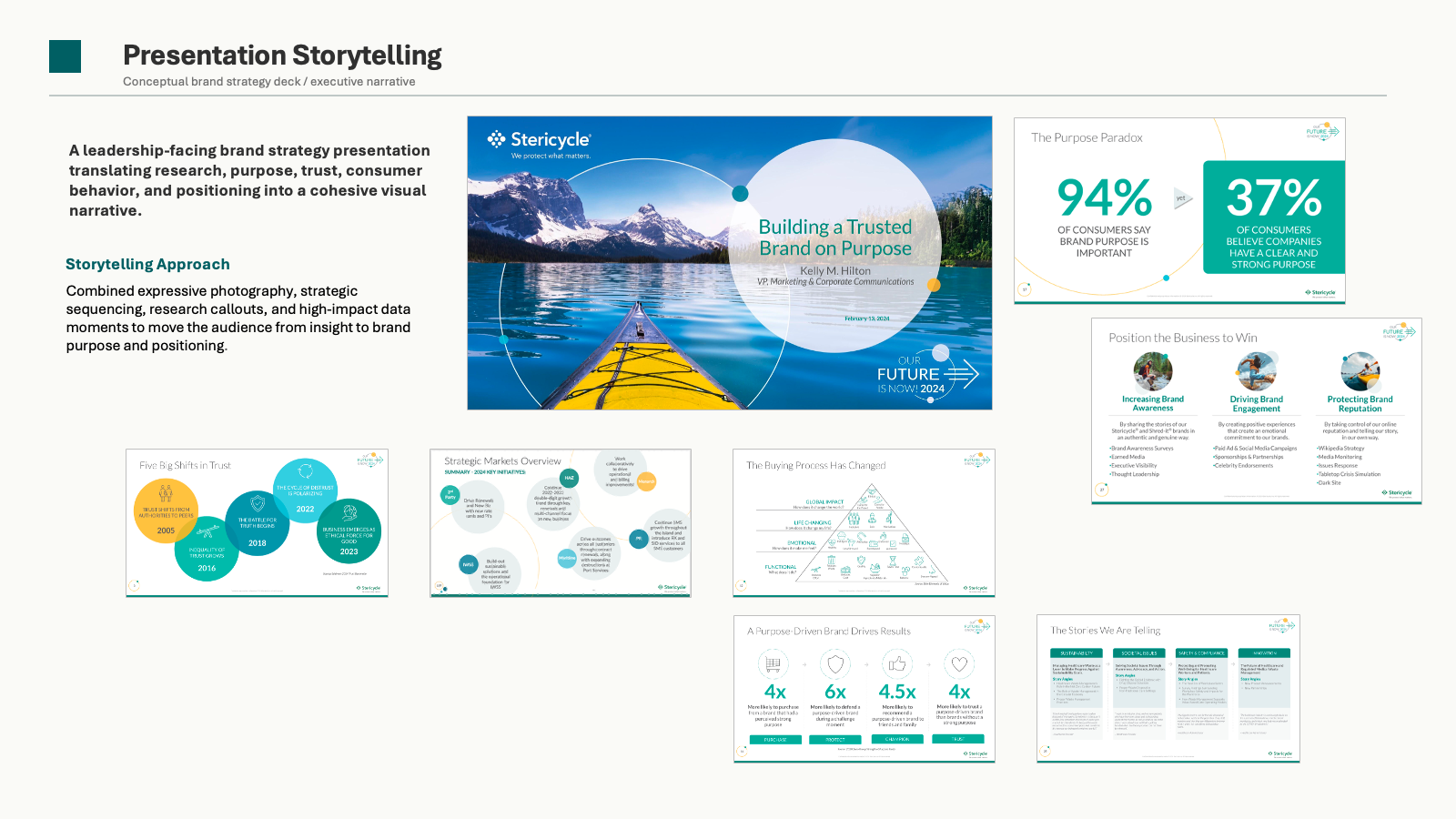Click the green 37% panel
Screen dimensions: 1456x819
coord(1274,217)
